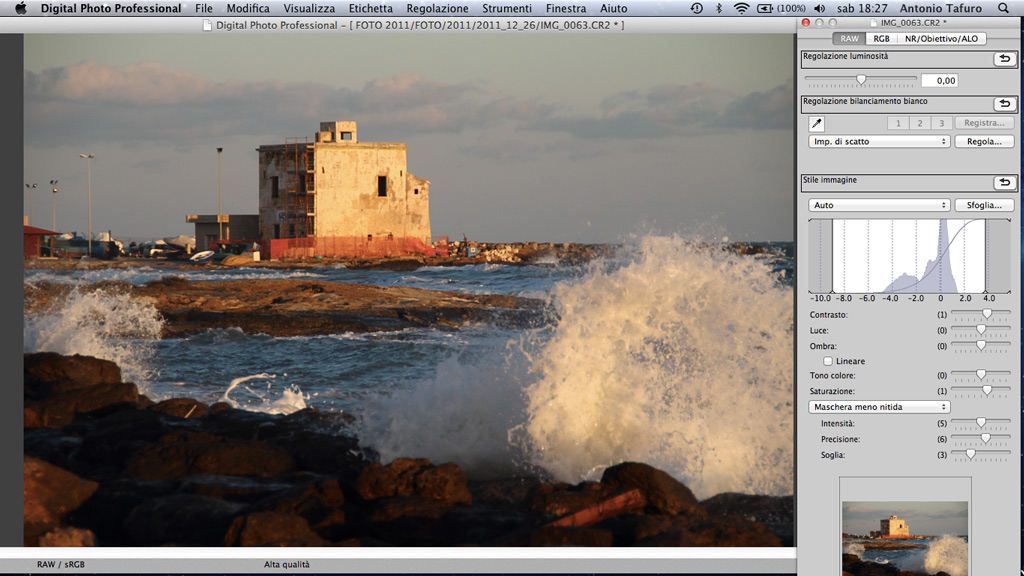Screen dimensions: 1024x576
Task: Open the Auto picture style dropdown
Action: (879, 205)
